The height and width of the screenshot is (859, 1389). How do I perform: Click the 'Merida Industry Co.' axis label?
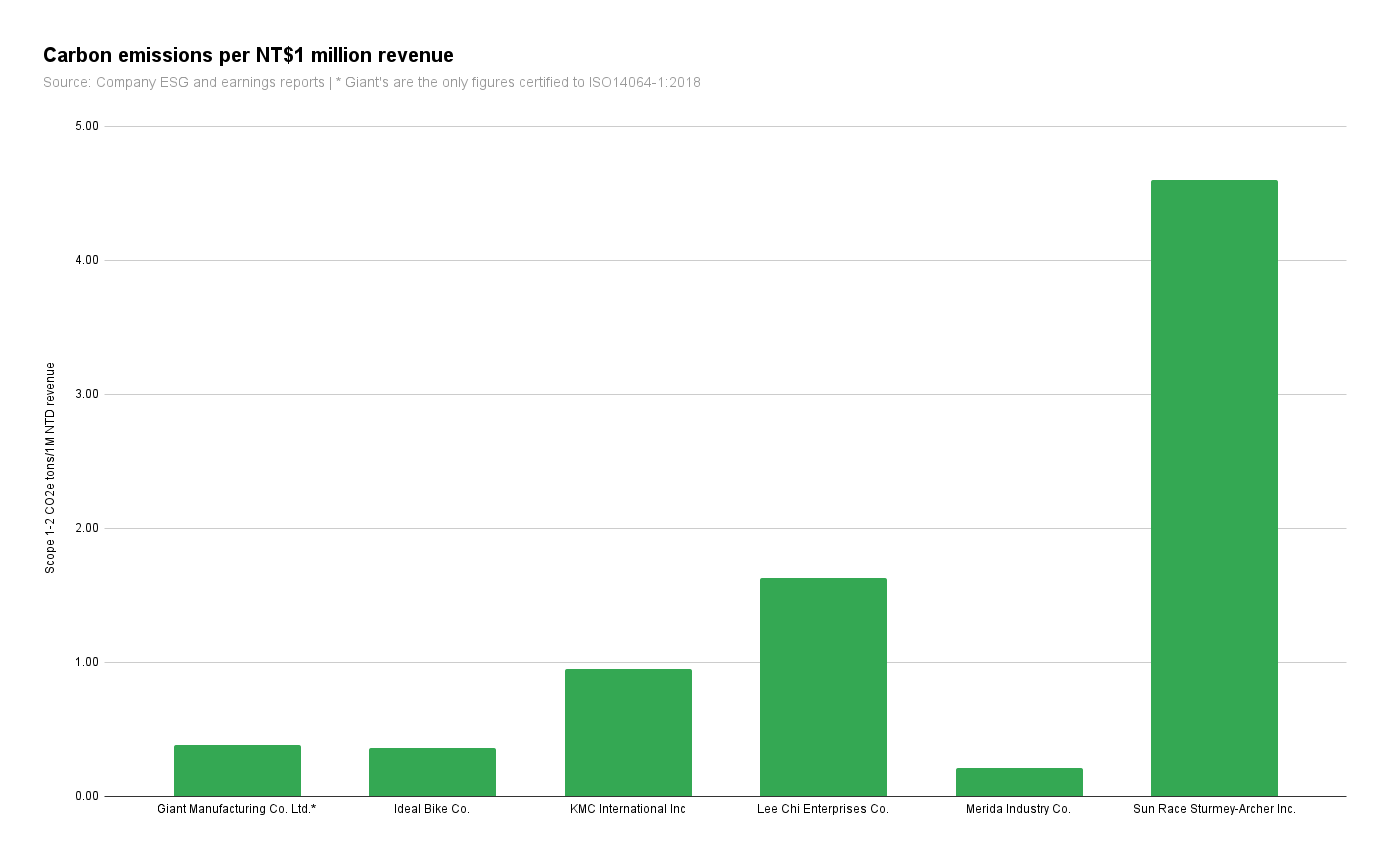1019,809
